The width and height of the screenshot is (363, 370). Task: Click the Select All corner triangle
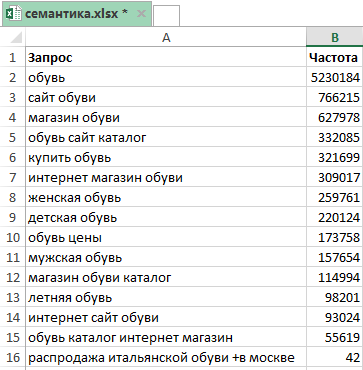coord(16,37)
